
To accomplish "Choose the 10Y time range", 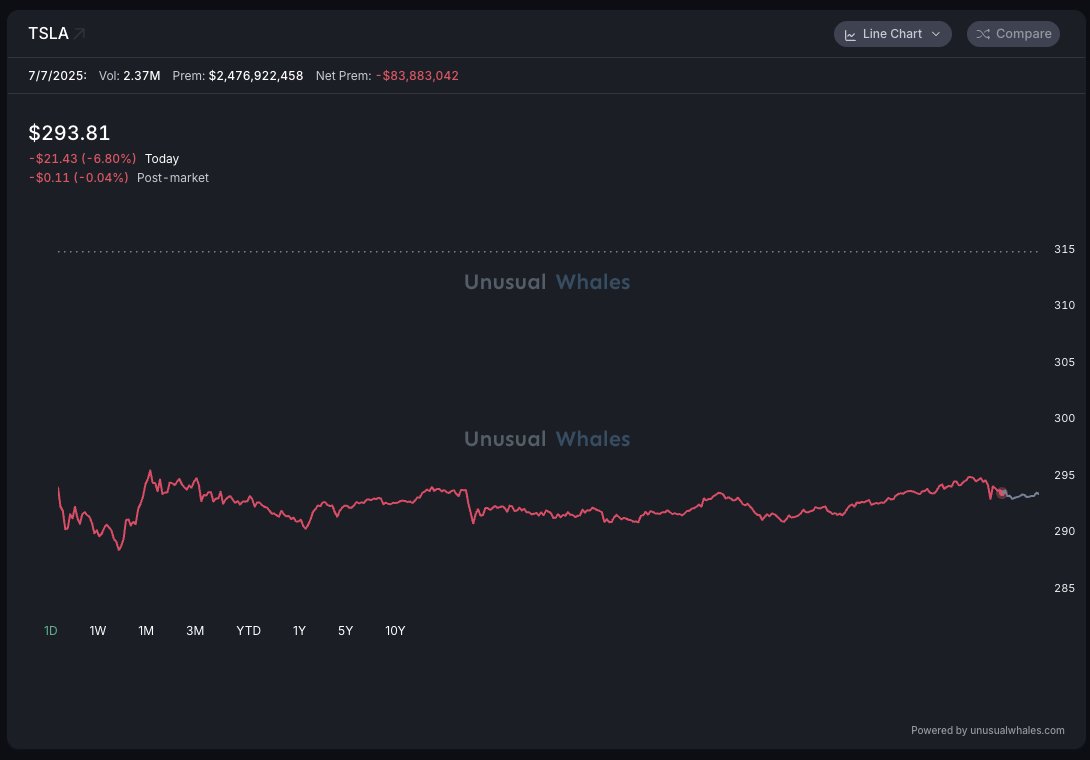I will [395, 631].
